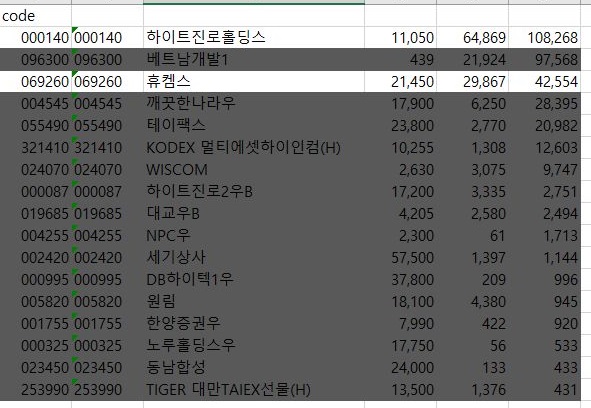591x408 pixels.
Task: Select the first-column code 321410
Action: [x=35, y=147]
